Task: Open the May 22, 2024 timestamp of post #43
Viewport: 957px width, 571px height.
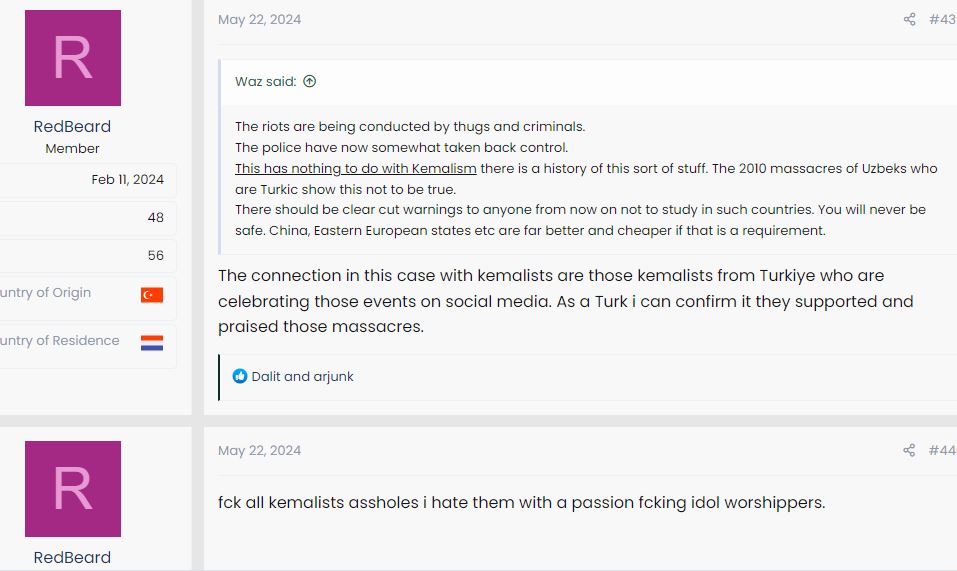Action: pyautogui.click(x=259, y=19)
